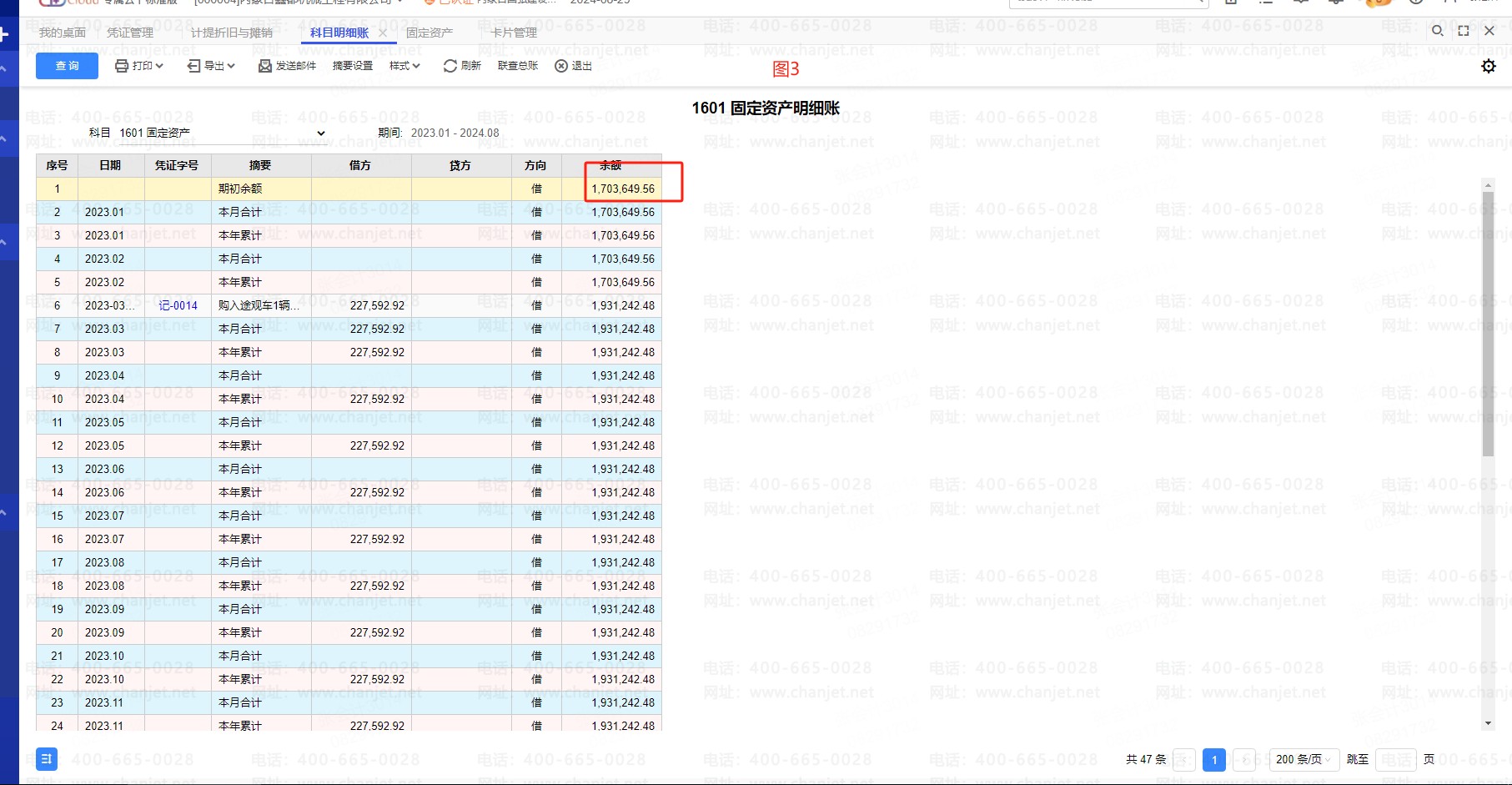The image size is (1512, 785).
Task: Refresh the ledger with 刷新
Action: (x=462, y=66)
